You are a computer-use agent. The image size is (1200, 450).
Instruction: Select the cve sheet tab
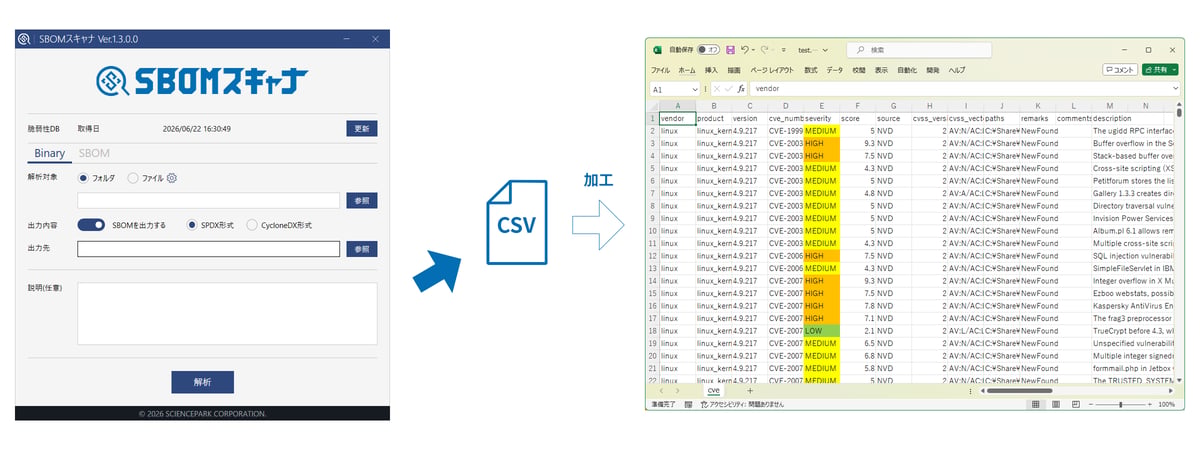pos(714,391)
